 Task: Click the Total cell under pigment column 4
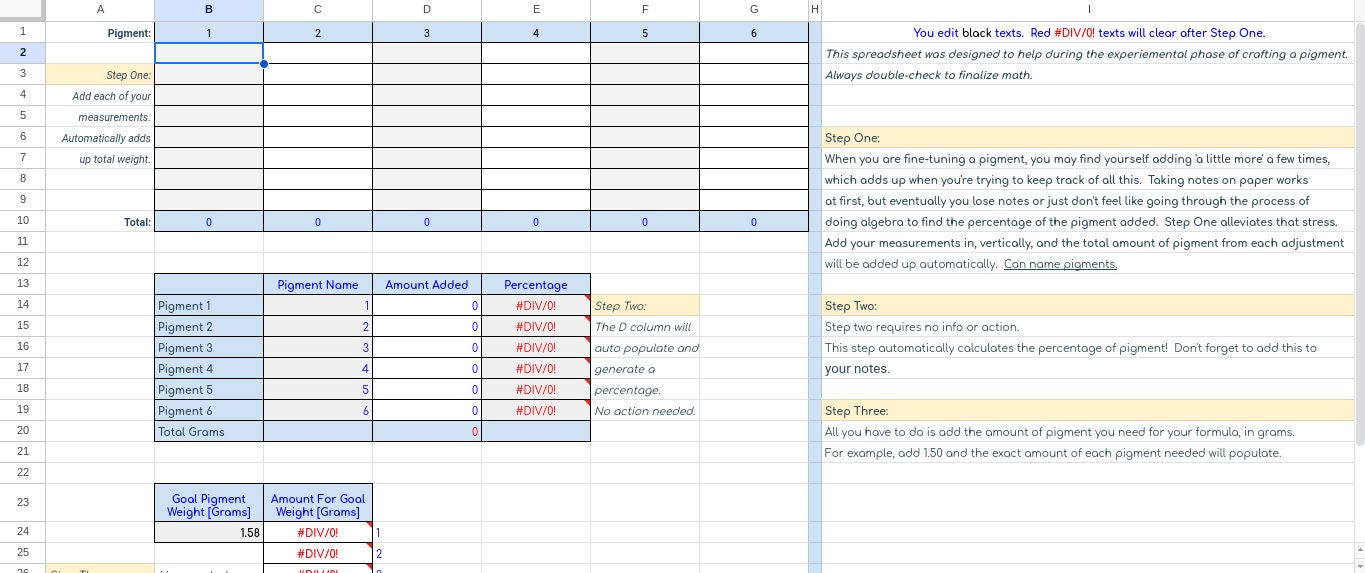(536, 222)
